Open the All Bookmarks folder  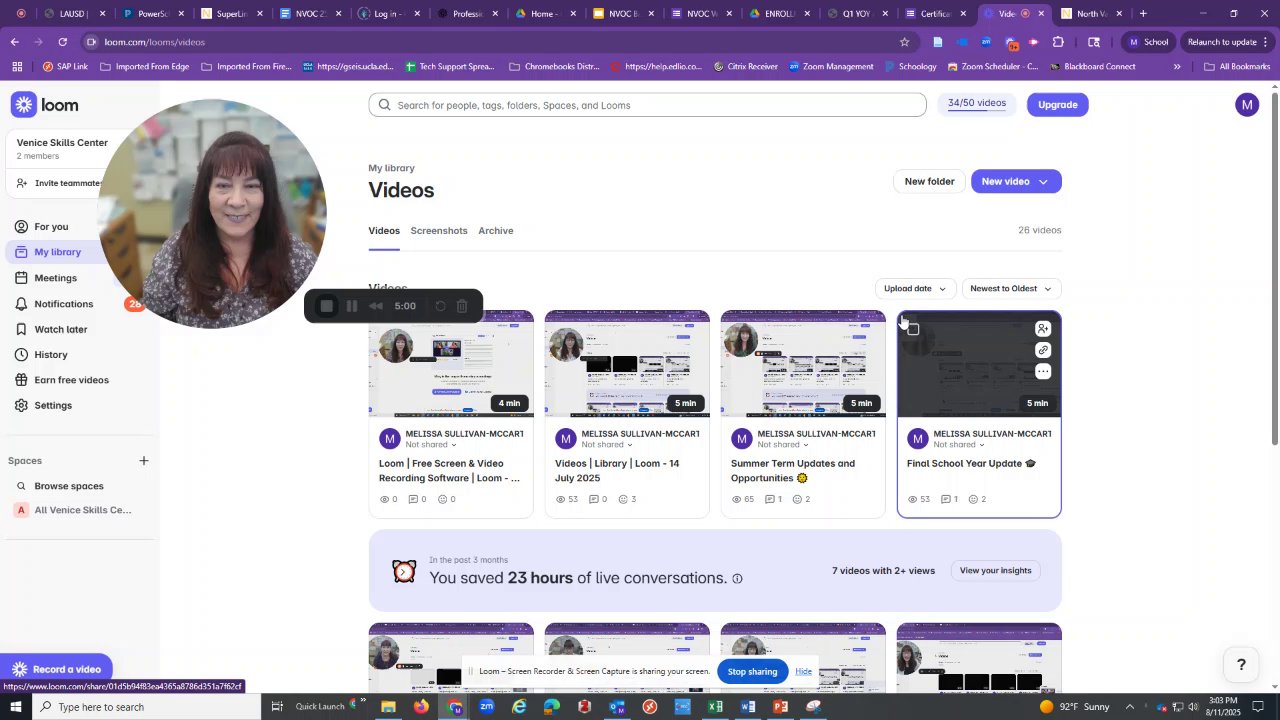pos(1237,67)
